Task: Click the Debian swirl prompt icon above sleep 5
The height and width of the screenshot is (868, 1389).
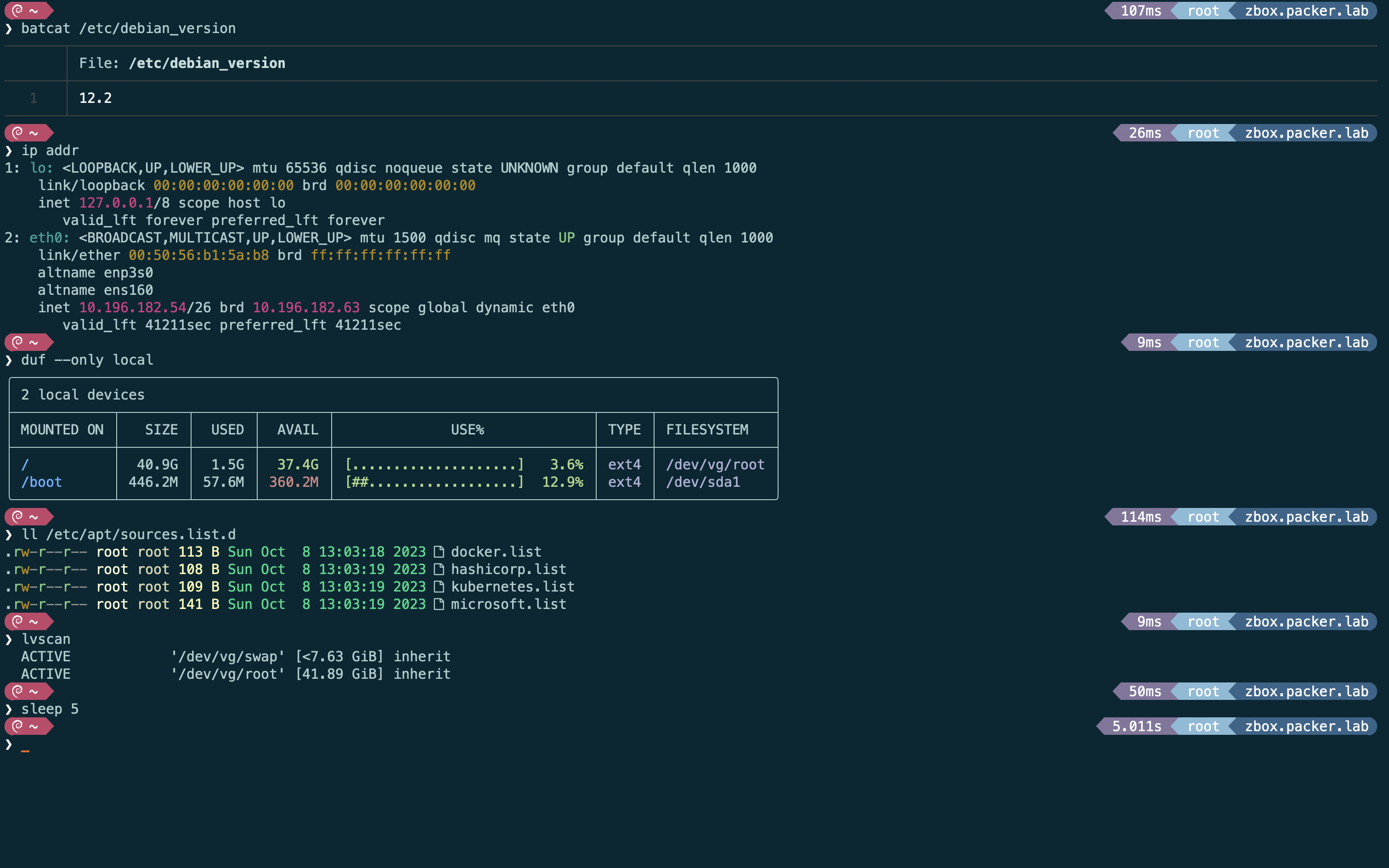Action: click(x=18, y=691)
